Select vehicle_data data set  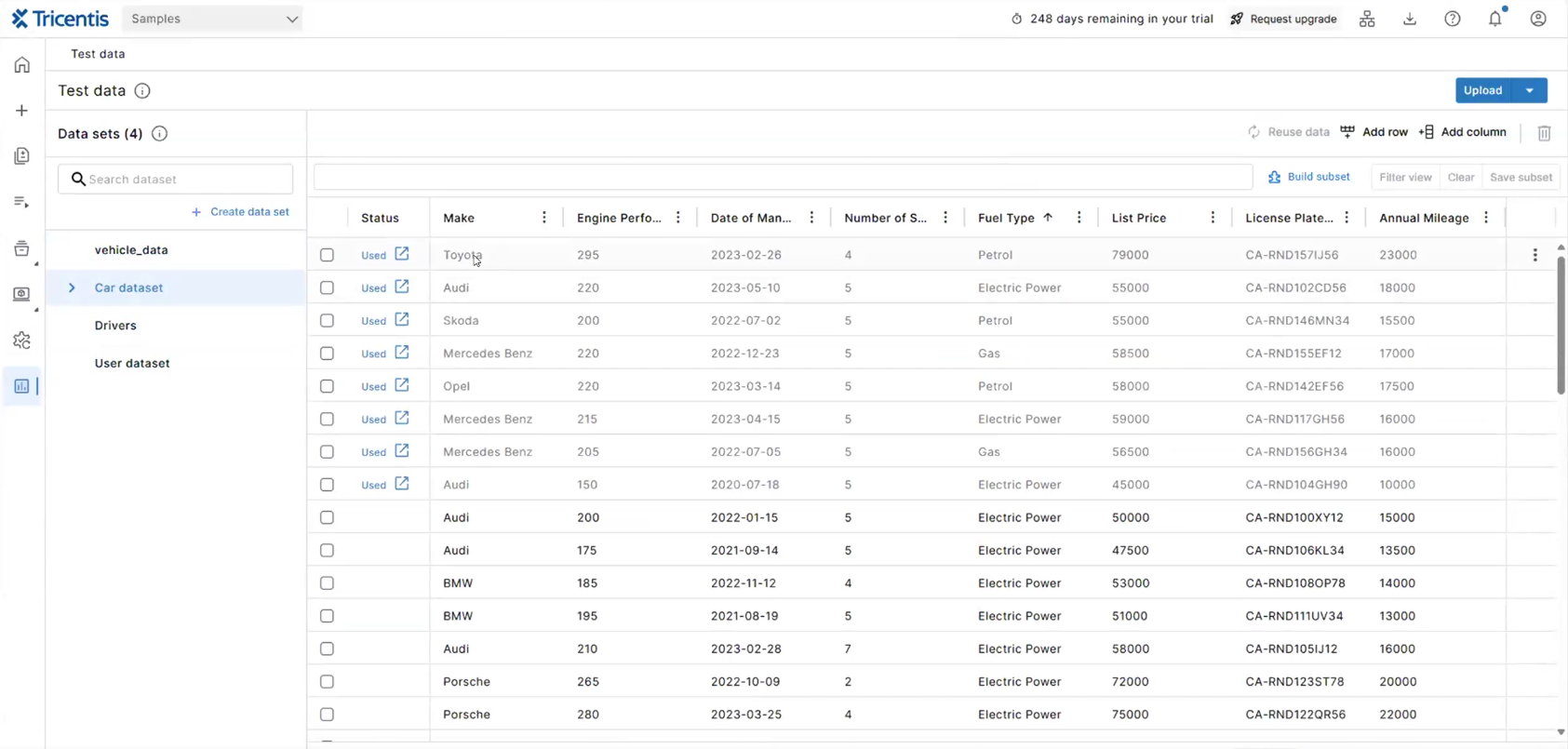[131, 250]
